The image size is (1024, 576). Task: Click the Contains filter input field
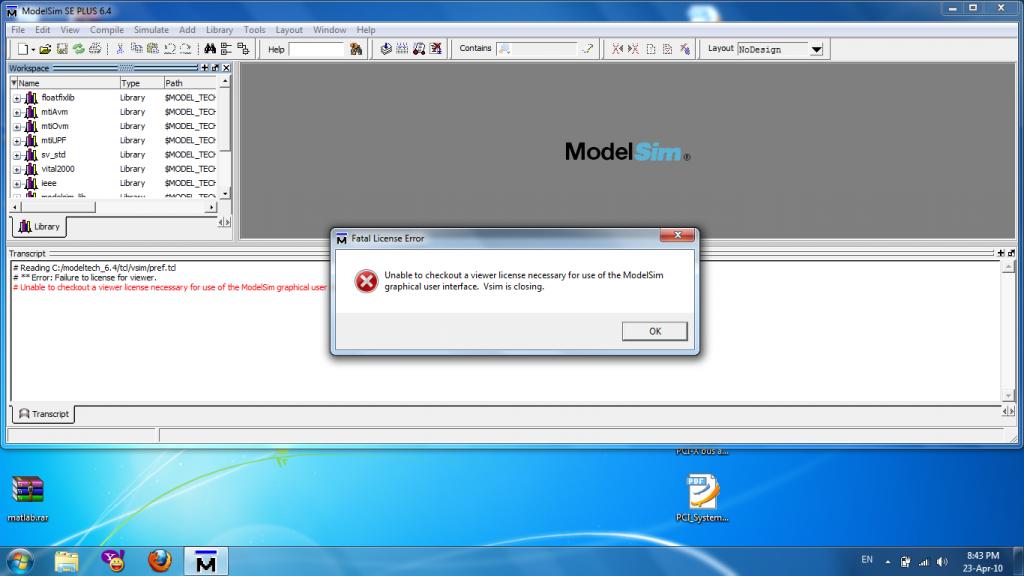[x=537, y=49]
